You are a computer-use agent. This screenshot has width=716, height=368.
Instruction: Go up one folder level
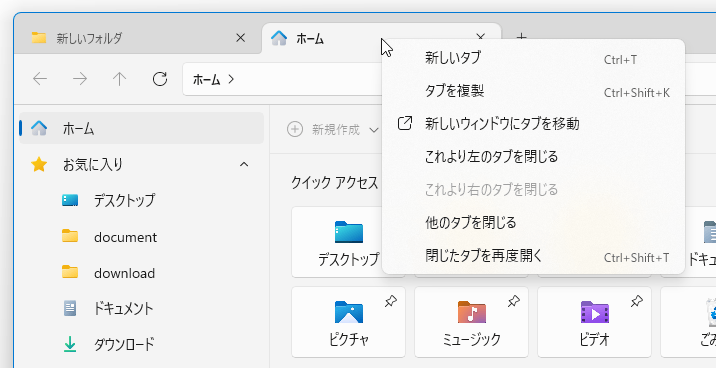point(120,79)
